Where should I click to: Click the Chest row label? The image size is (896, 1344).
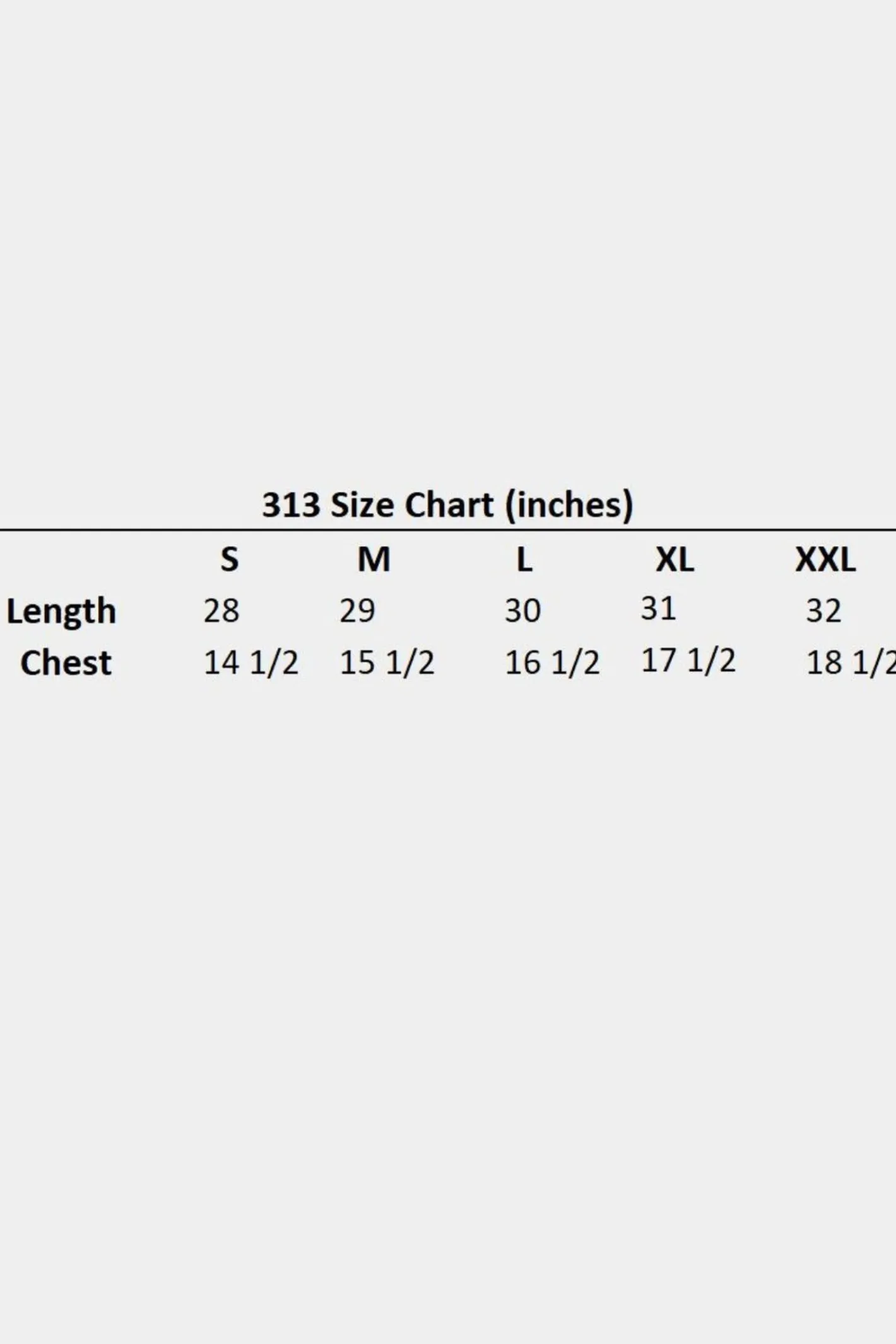tap(66, 663)
